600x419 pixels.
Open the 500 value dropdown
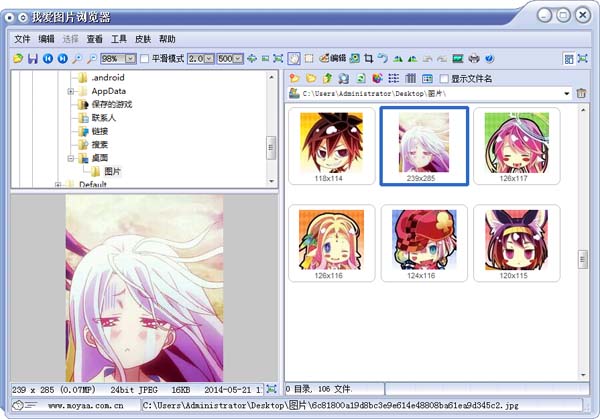tap(238, 59)
